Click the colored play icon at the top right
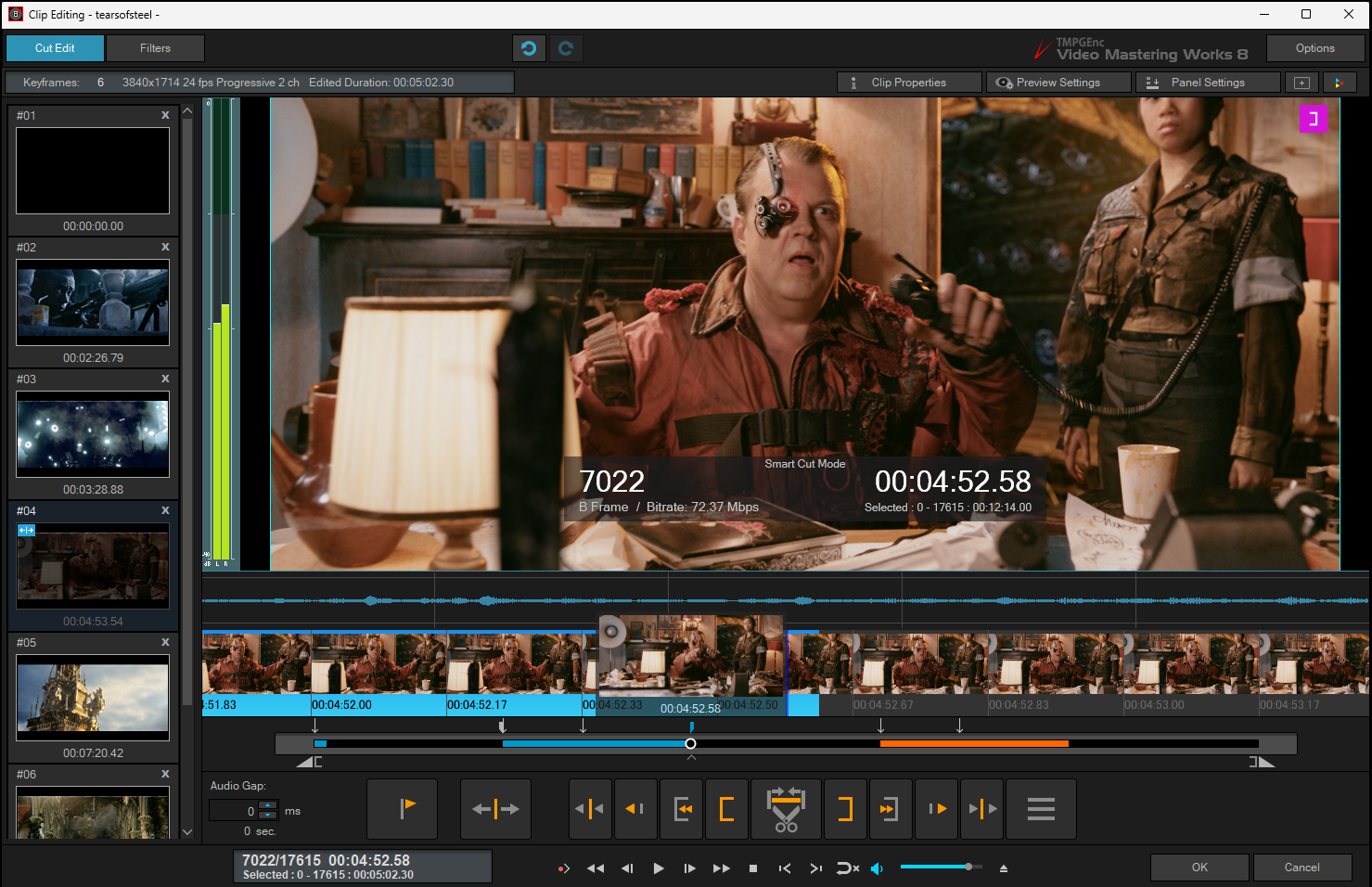The height and width of the screenshot is (887, 1372). click(1340, 83)
